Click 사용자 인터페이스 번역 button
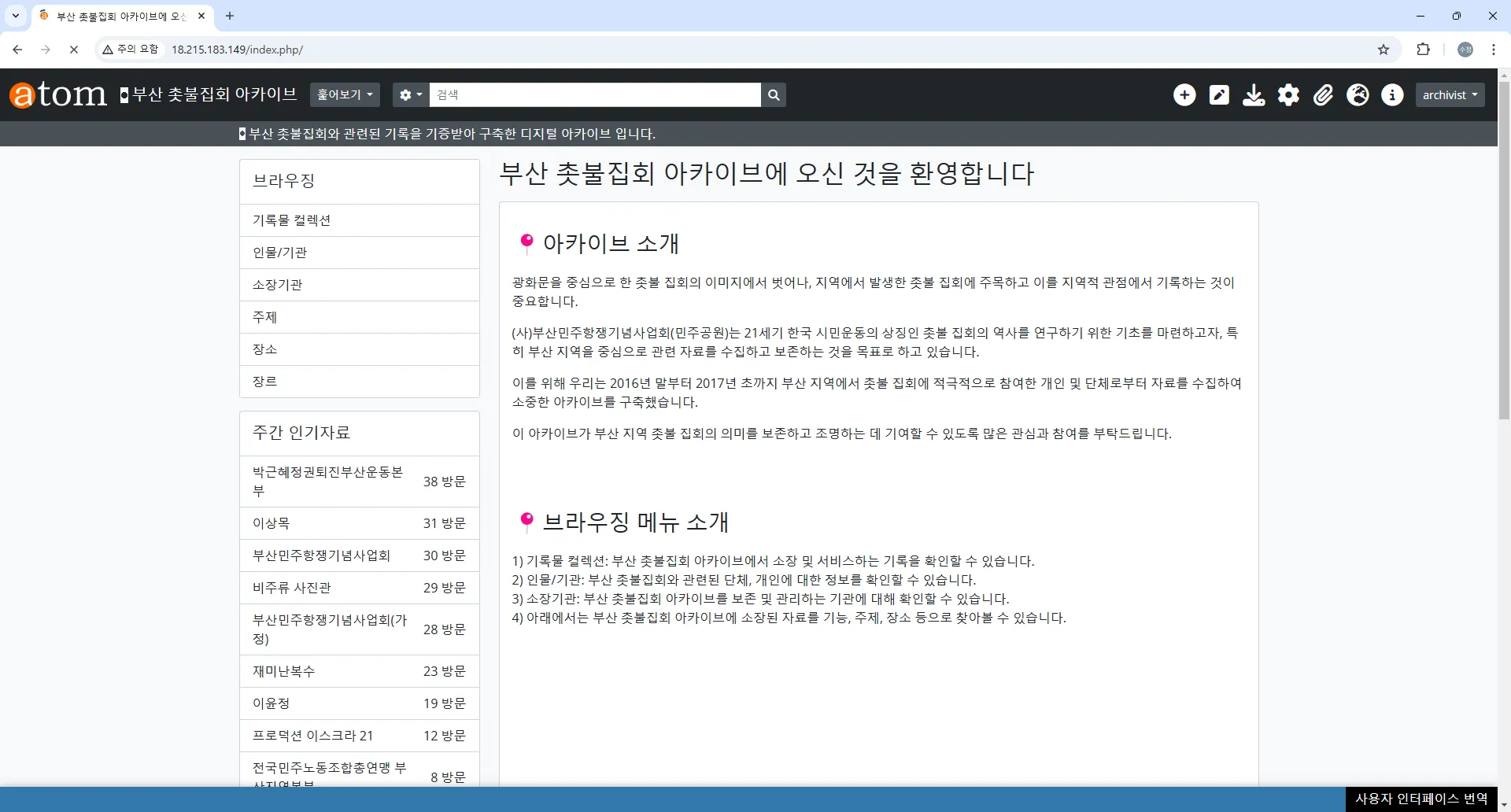 [x=1421, y=799]
